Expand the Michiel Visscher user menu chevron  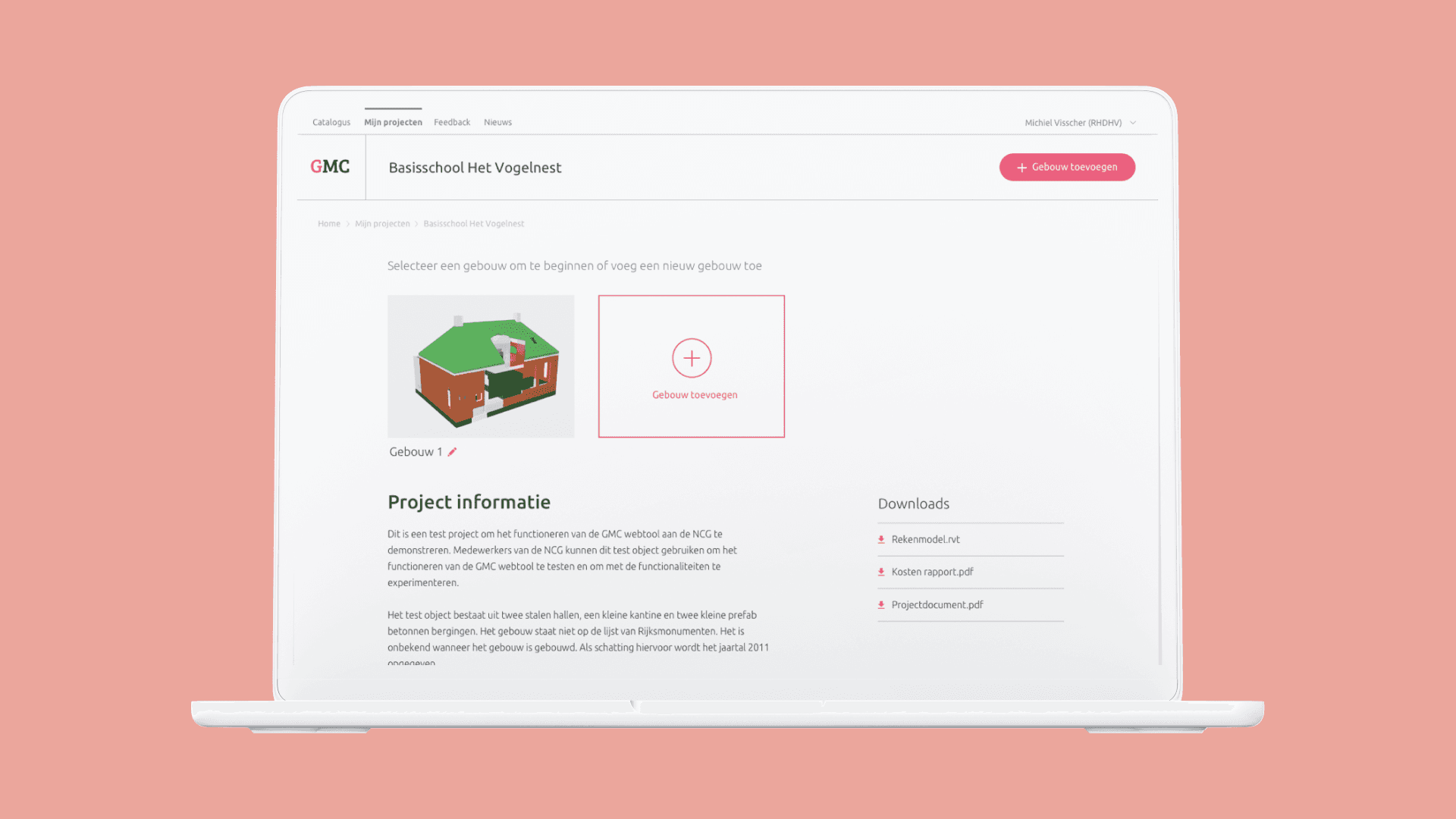(x=1133, y=123)
